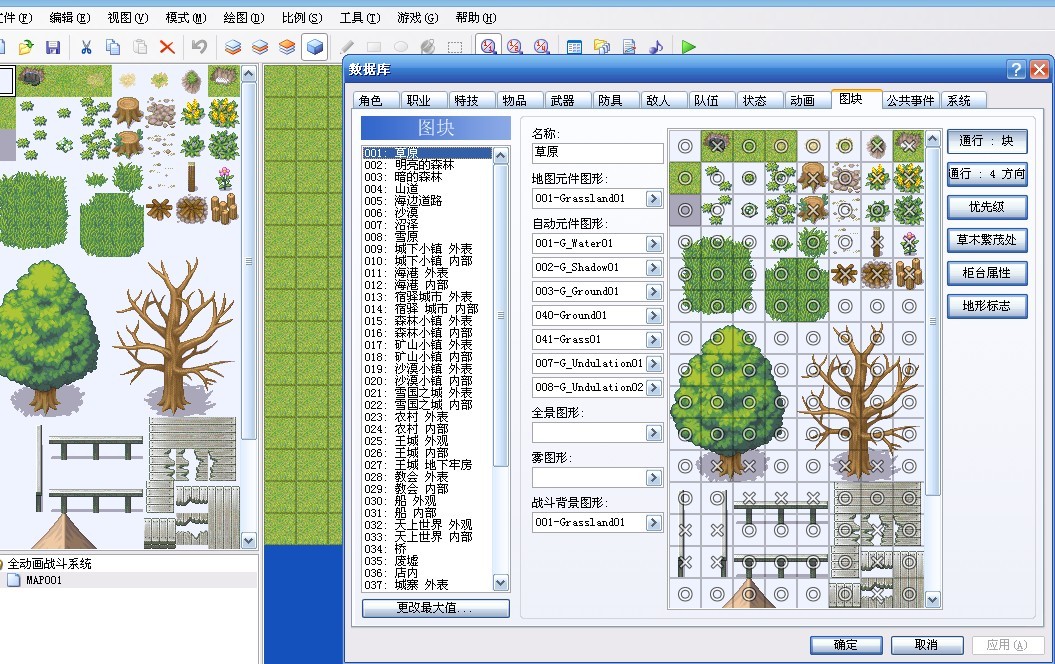Image resolution: width=1055 pixels, height=664 pixels.
Task: Open the Materials manager icon
Action: tap(602, 47)
